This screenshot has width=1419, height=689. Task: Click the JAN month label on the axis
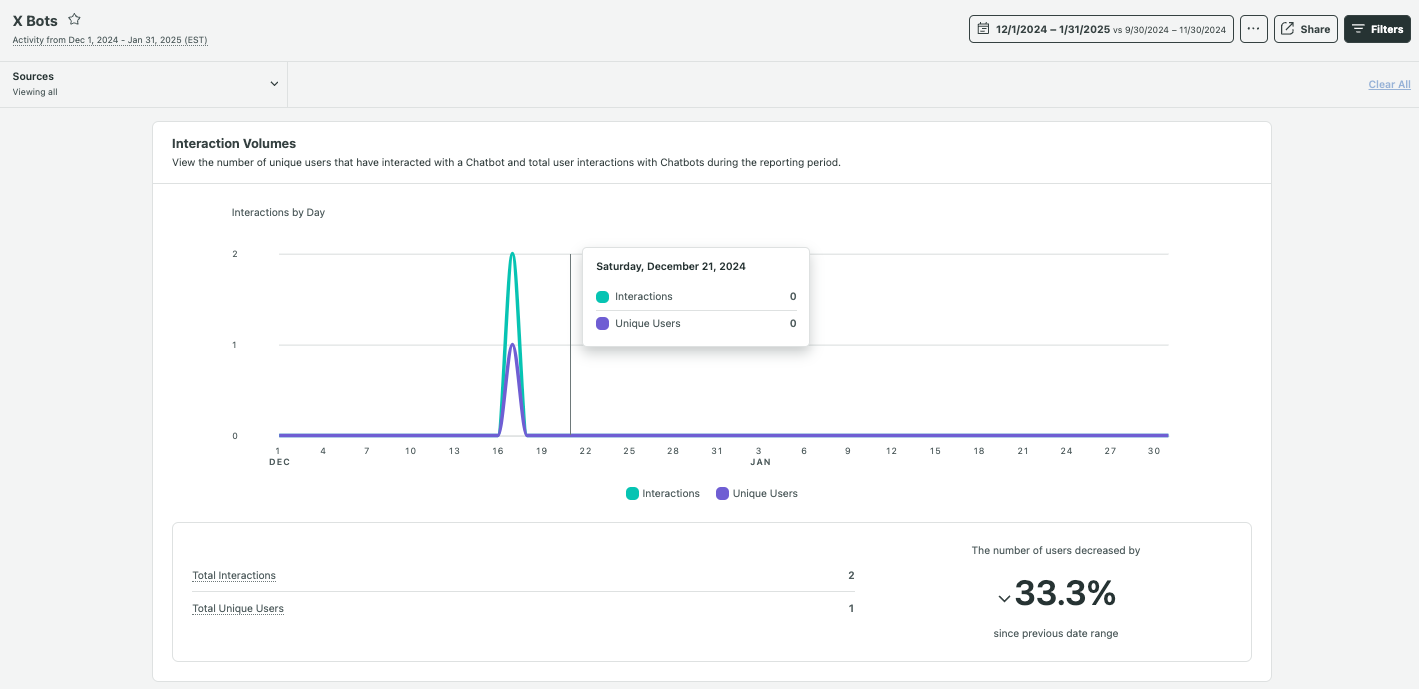pos(760,462)
